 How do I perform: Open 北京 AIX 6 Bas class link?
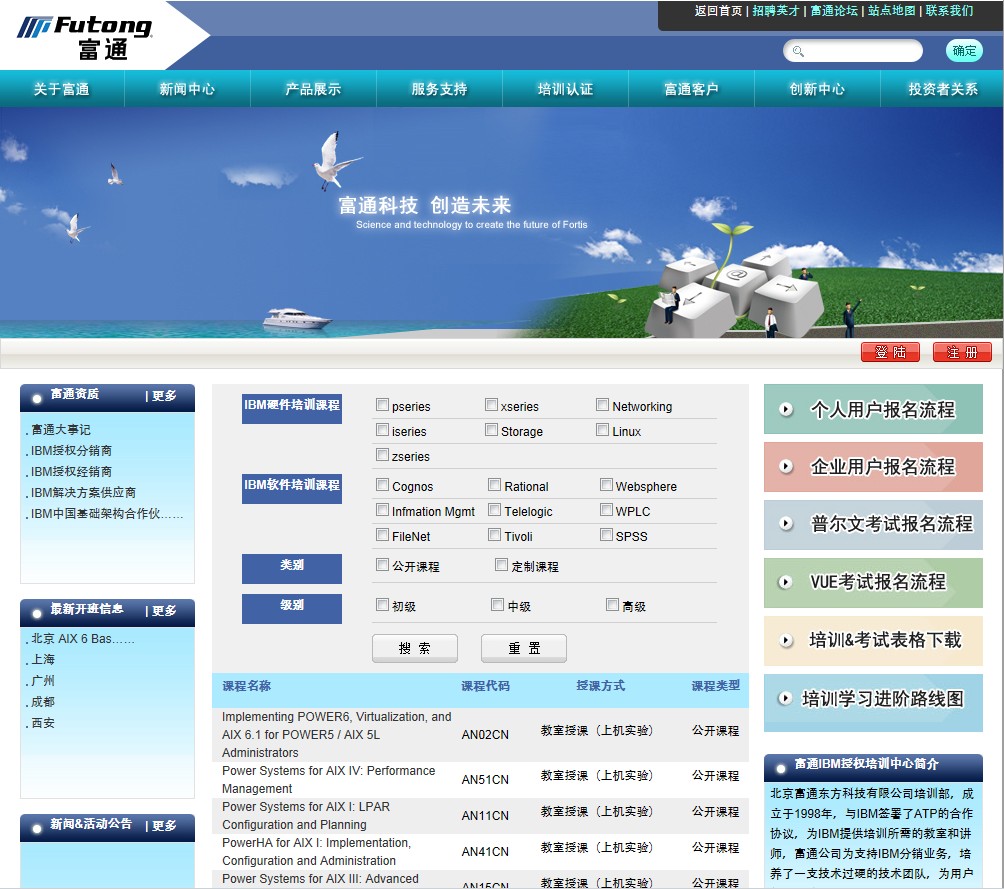tap(83, 639)
